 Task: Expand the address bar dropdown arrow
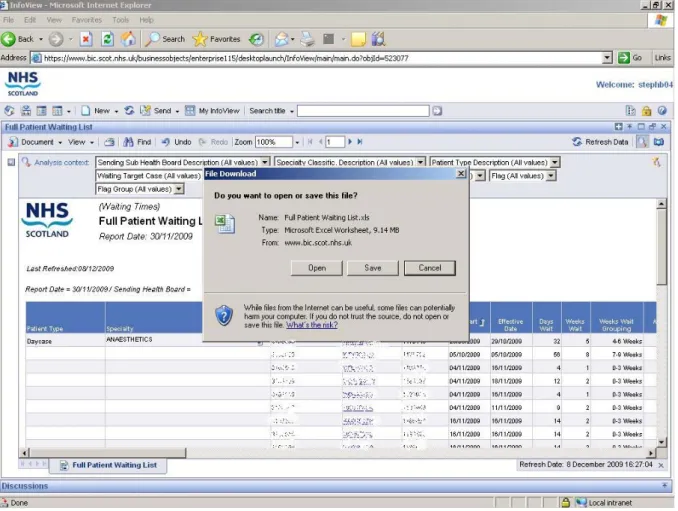(608, 57)
